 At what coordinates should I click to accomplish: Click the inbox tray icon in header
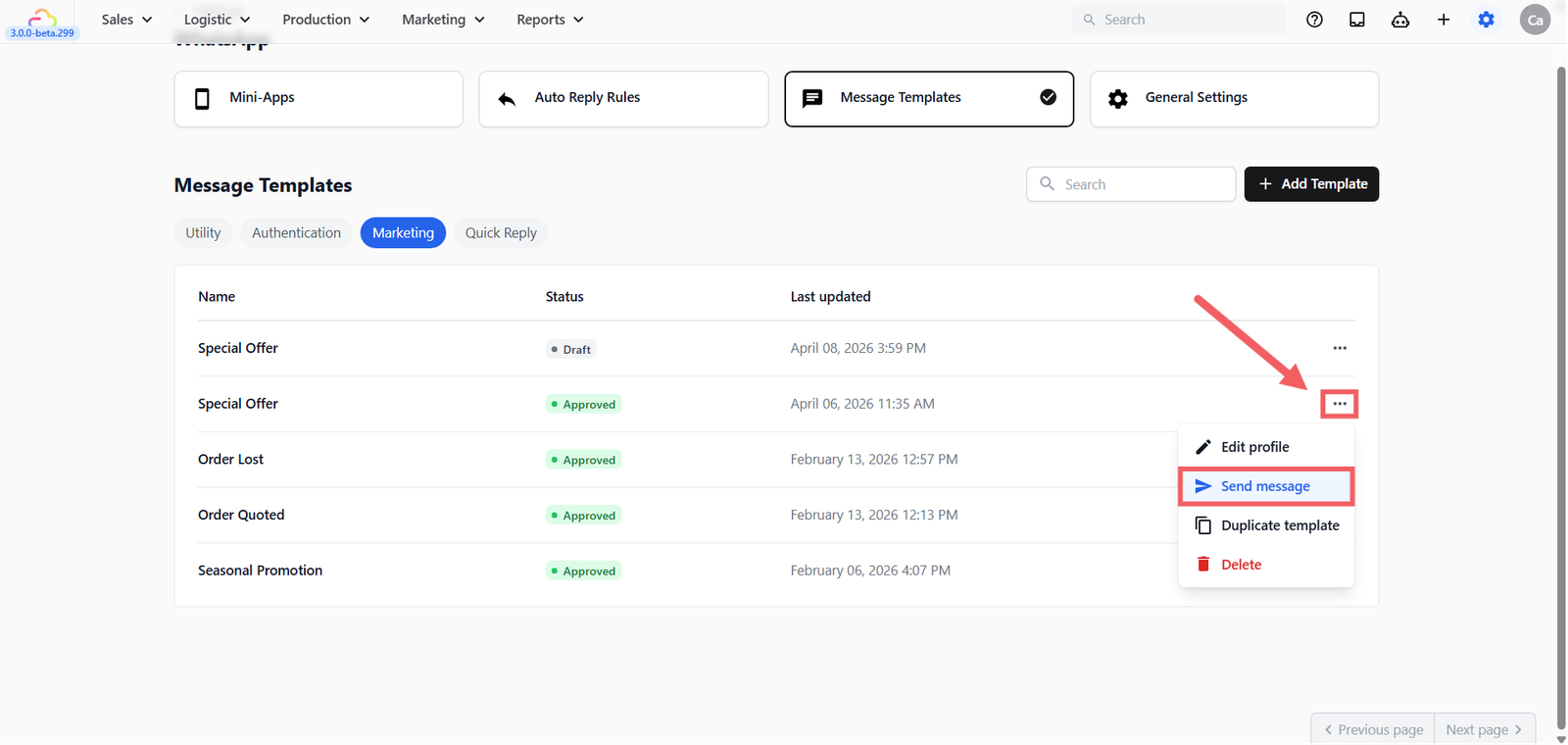[x=1357, y=20]
